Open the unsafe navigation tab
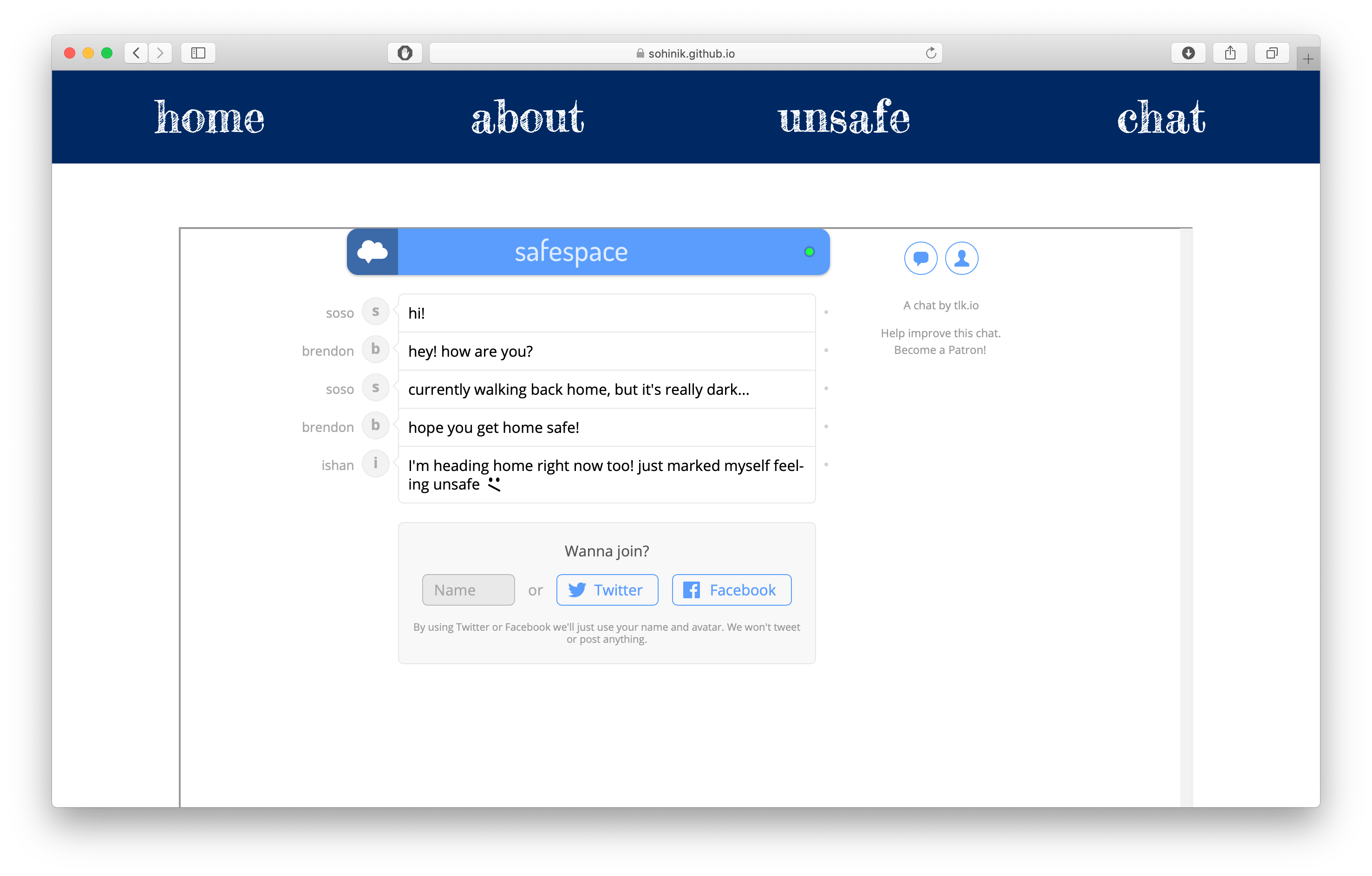Screen dimensions: 1372x876 pos(844,118)
